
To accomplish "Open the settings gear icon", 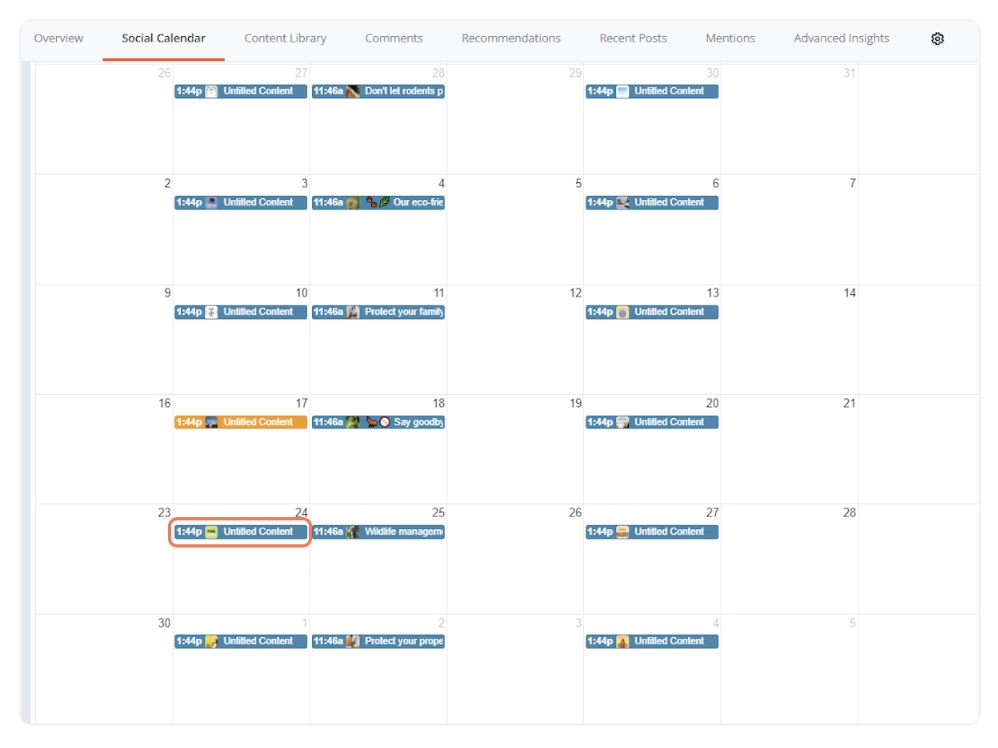I will (x=937, y=39).
